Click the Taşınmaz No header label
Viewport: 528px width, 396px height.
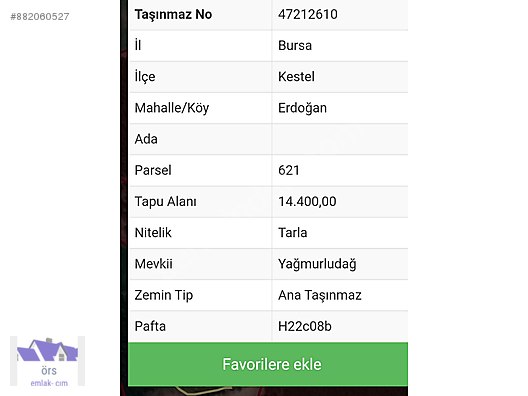pyautogui.click(x=173, y=14)
